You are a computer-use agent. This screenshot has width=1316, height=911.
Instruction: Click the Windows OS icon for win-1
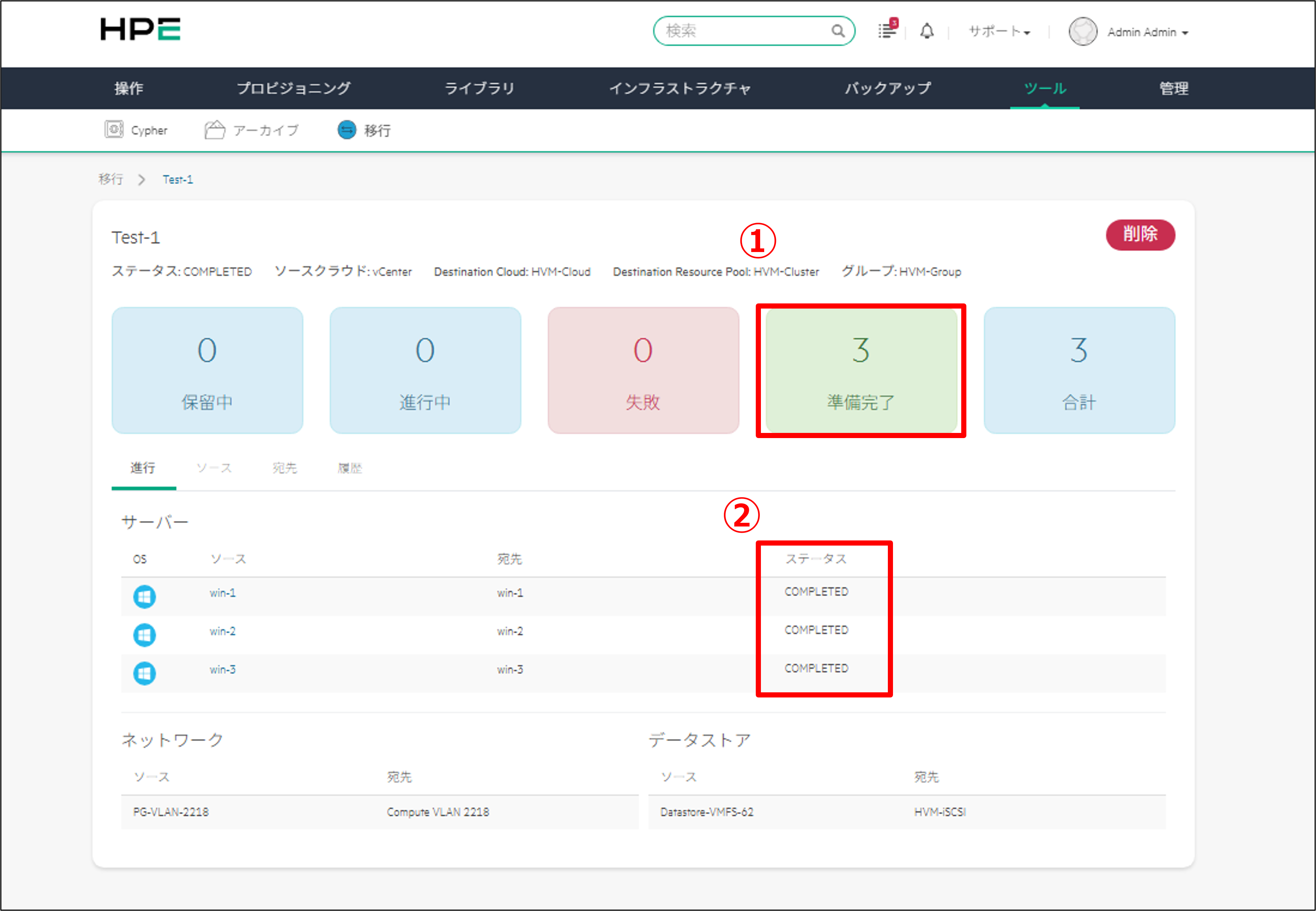pyautogui.click(x=145, y=597)
